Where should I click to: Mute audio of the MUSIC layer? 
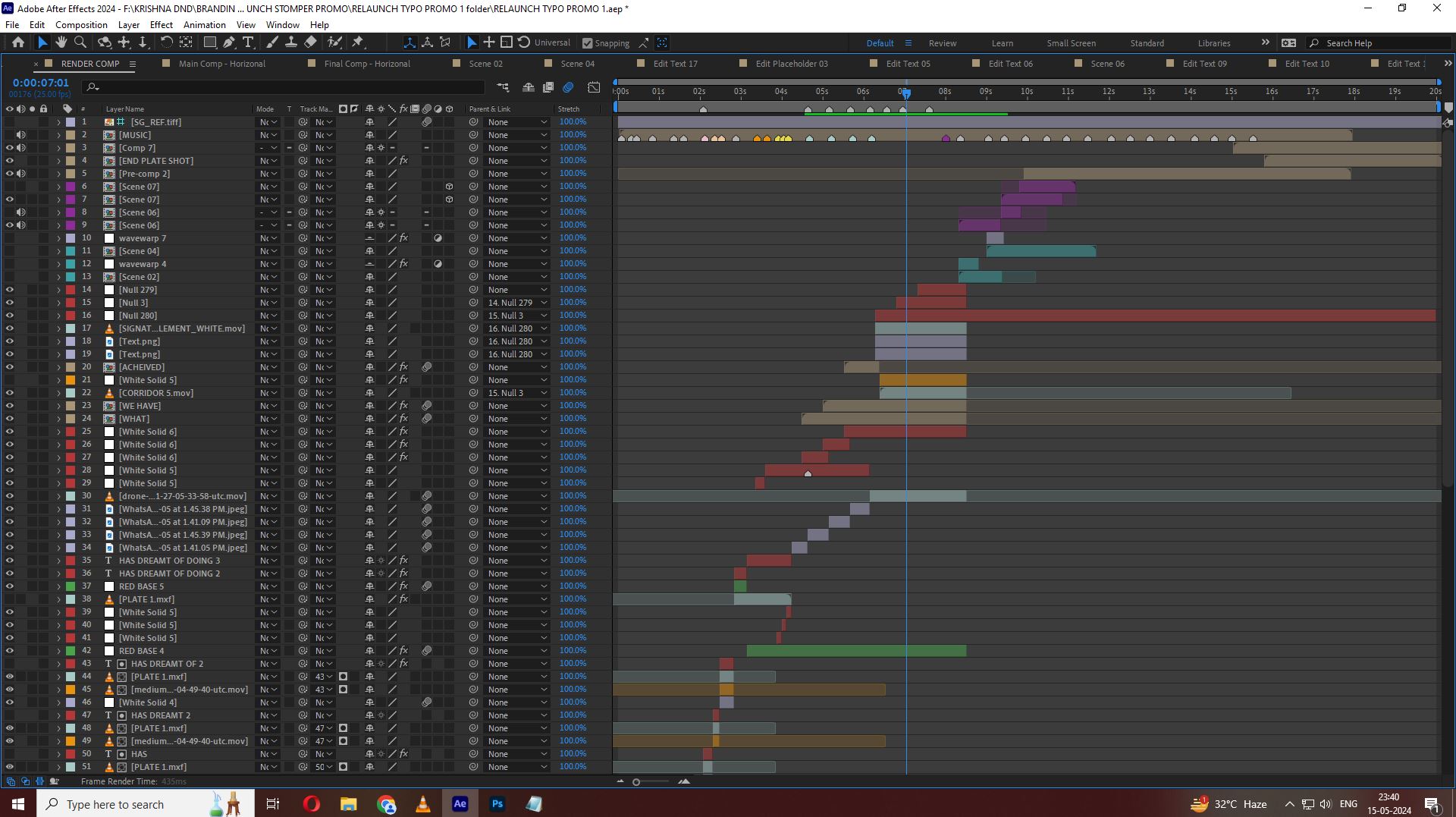tap(21, 135)
